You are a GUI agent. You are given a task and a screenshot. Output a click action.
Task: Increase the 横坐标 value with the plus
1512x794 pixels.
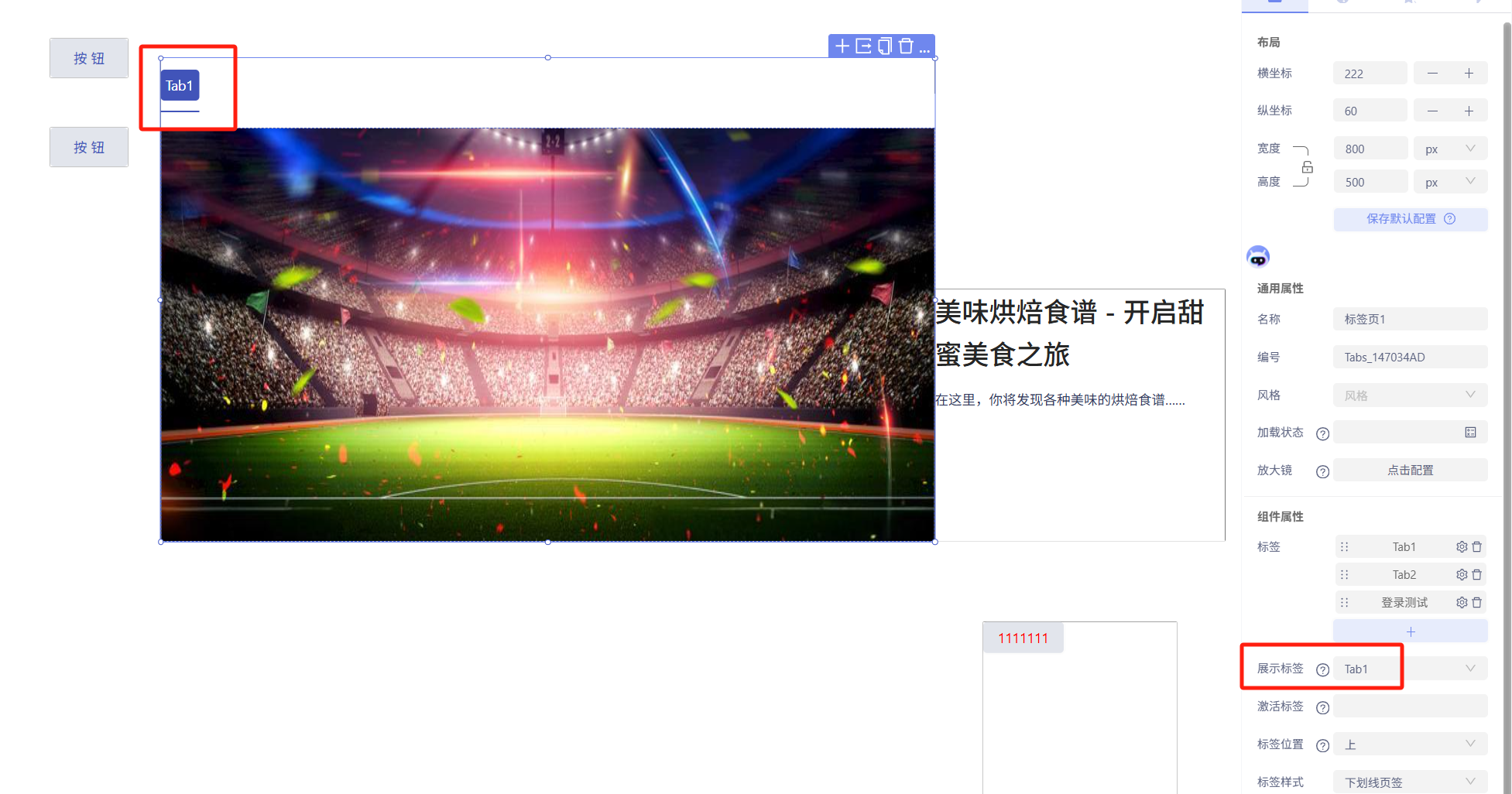1469,74
